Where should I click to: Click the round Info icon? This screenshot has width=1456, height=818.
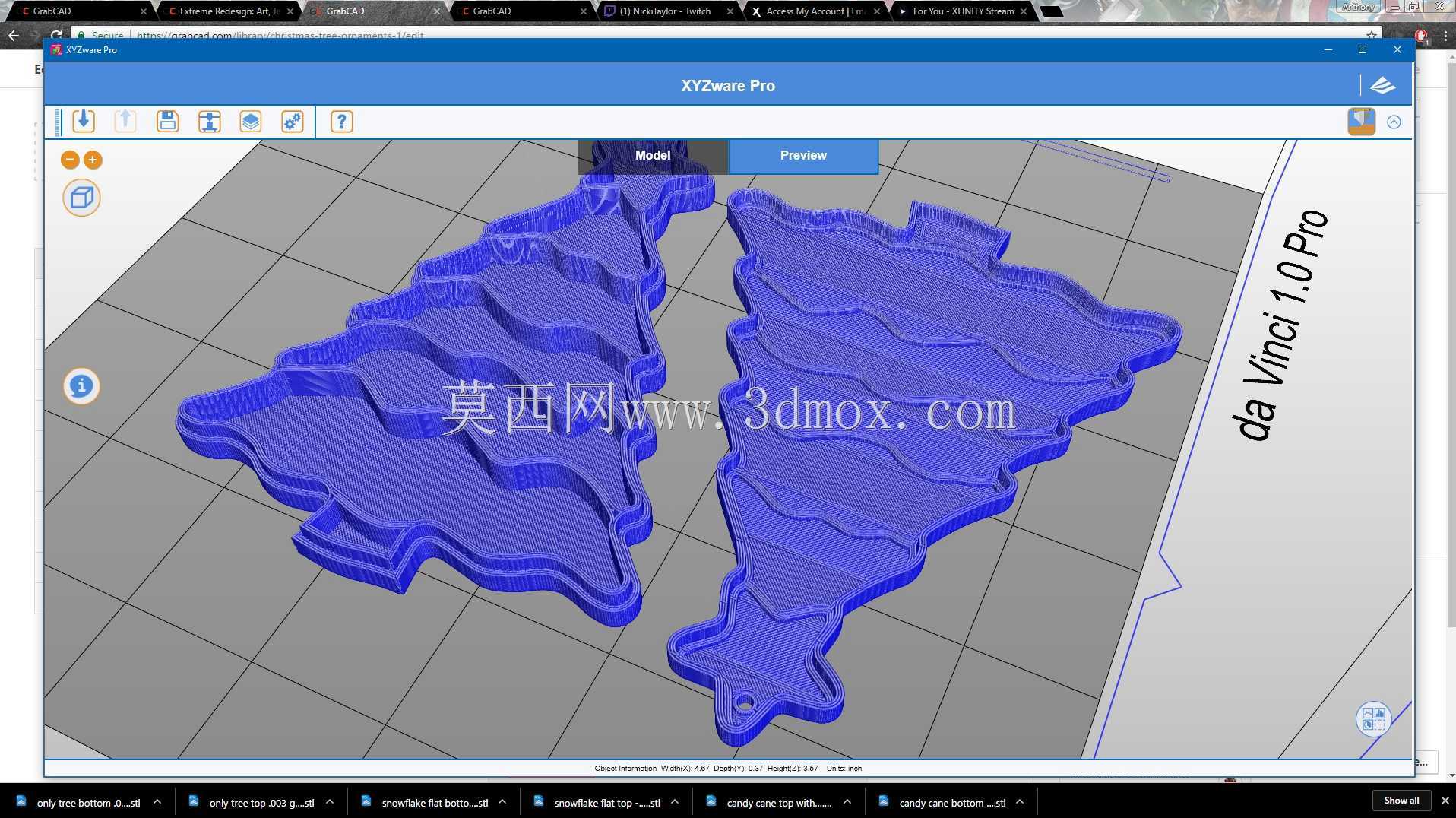tap(81, 386)
